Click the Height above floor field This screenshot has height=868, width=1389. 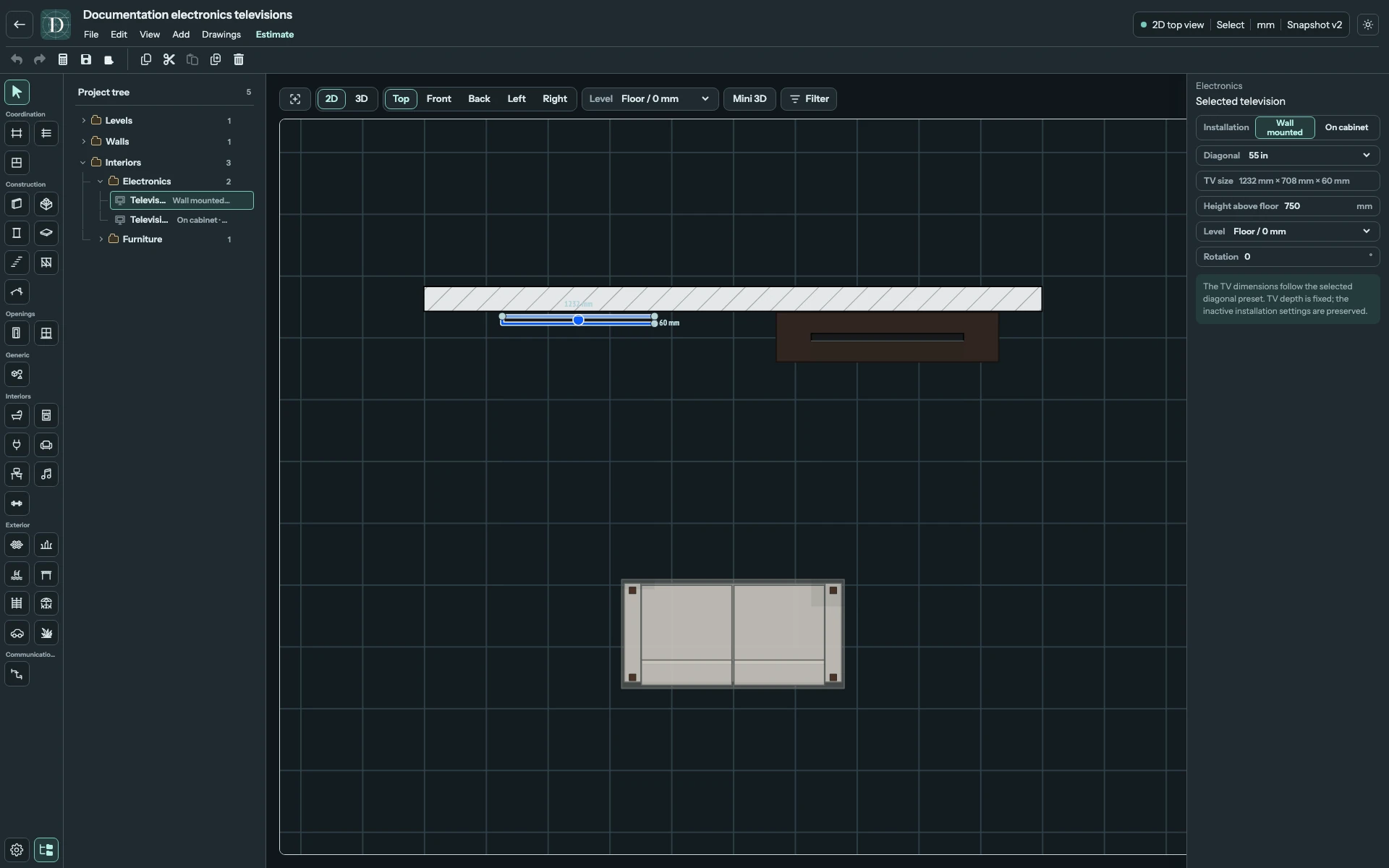pos(1288,206)
